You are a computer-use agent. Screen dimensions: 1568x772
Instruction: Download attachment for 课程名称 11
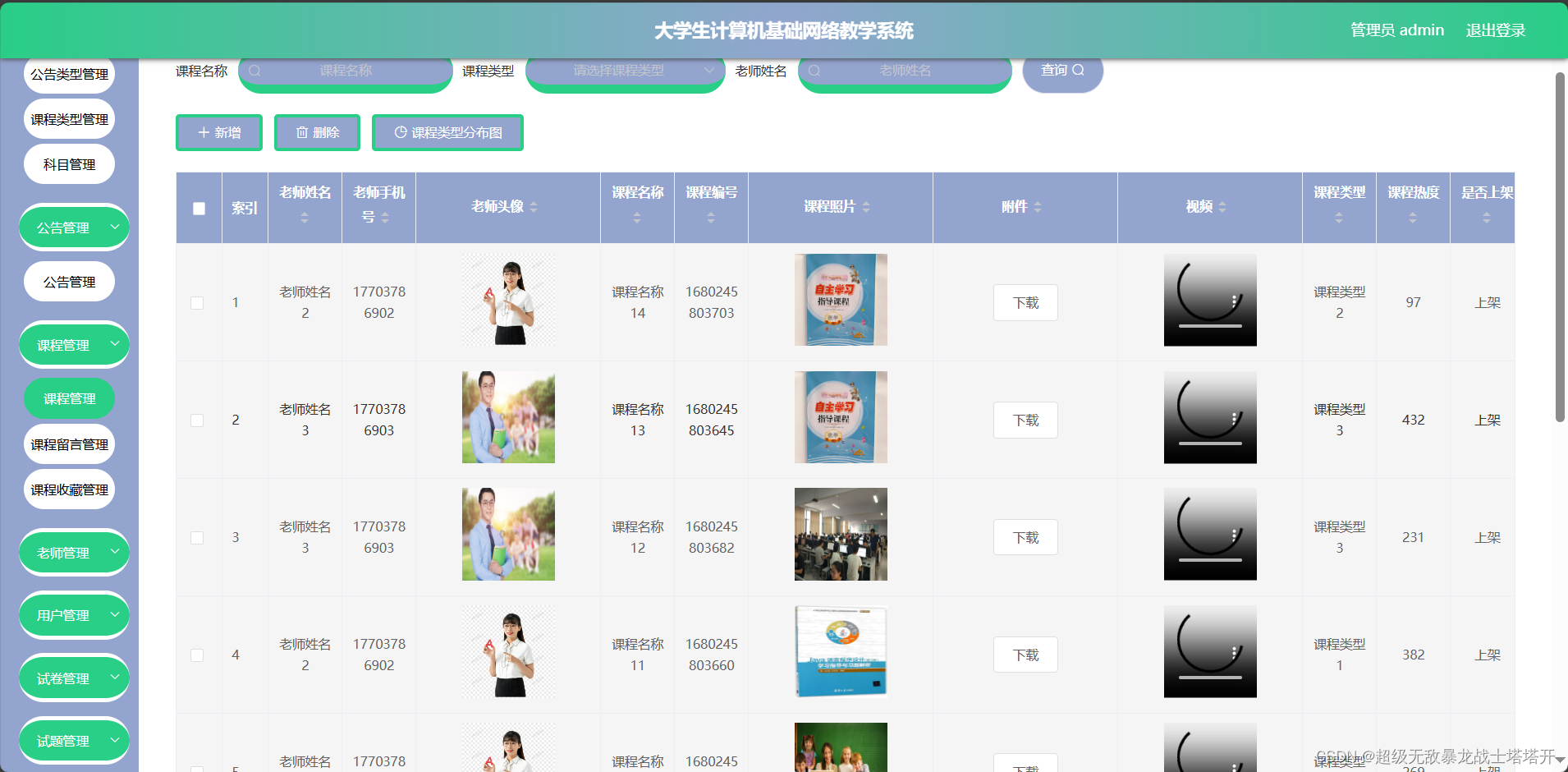pyautogui.click(x=1025, y=655)
